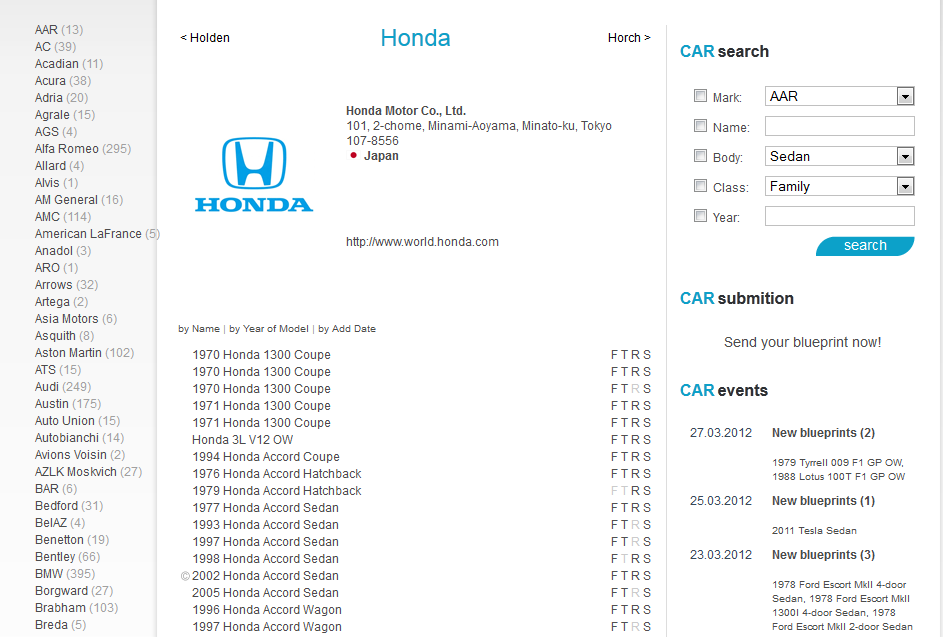The height and width of the screenshot is (637, 943).
Task: Tick the Name search checkbox
Action: tap(700, 126)
